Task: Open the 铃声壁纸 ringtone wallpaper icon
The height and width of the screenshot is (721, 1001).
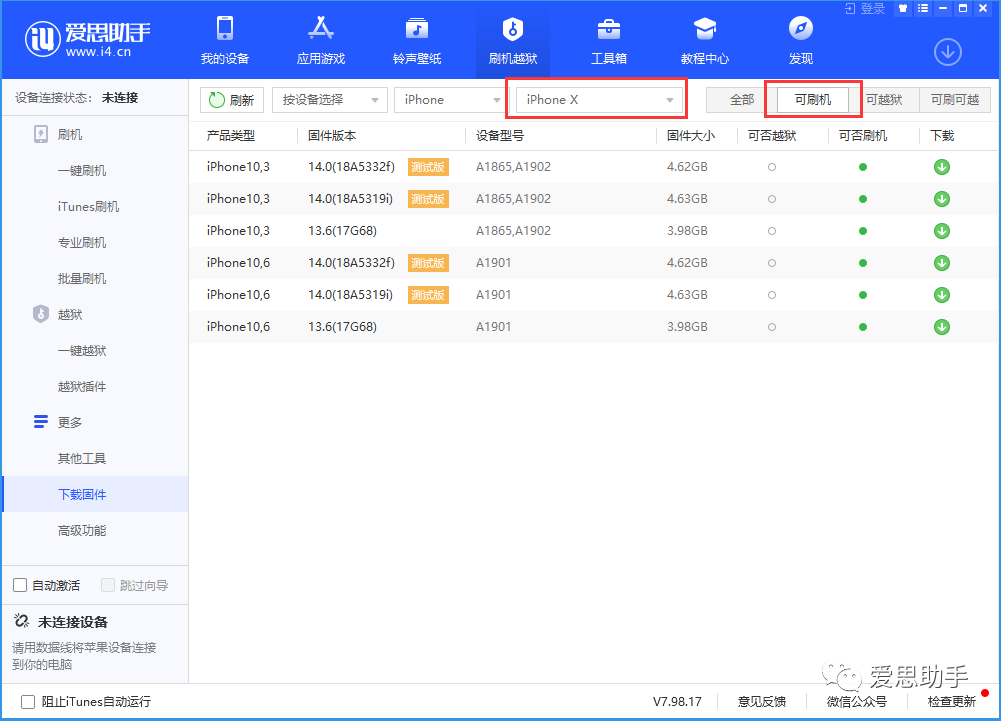Action: point(417,29)
